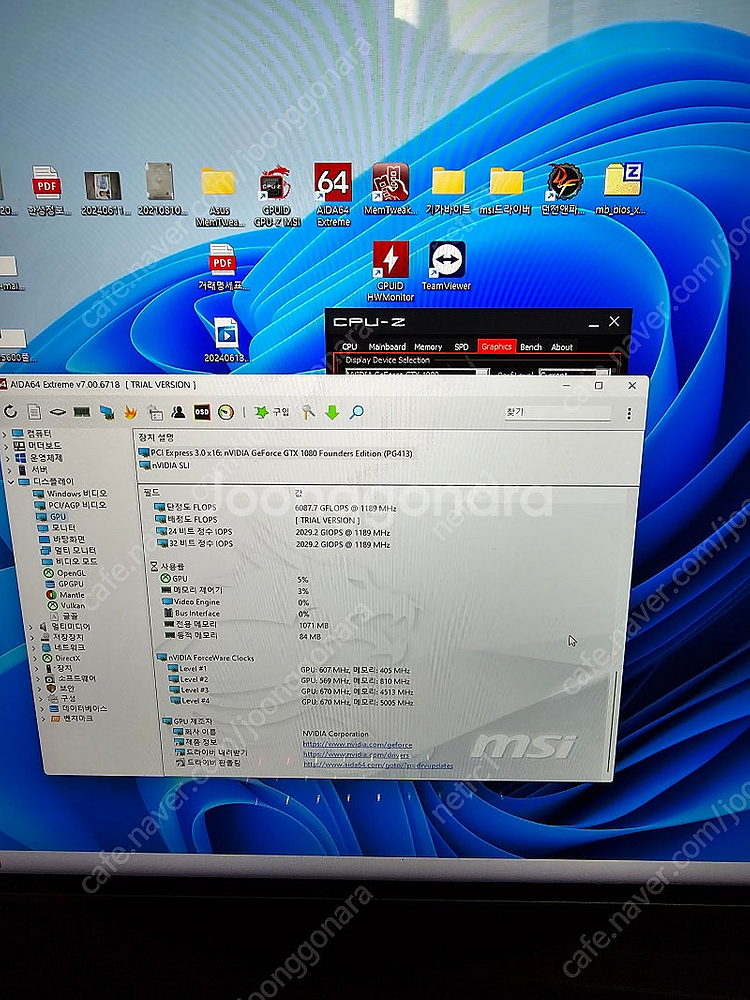Open the report page icon in AIDA64 toolbar

point(34,412)
